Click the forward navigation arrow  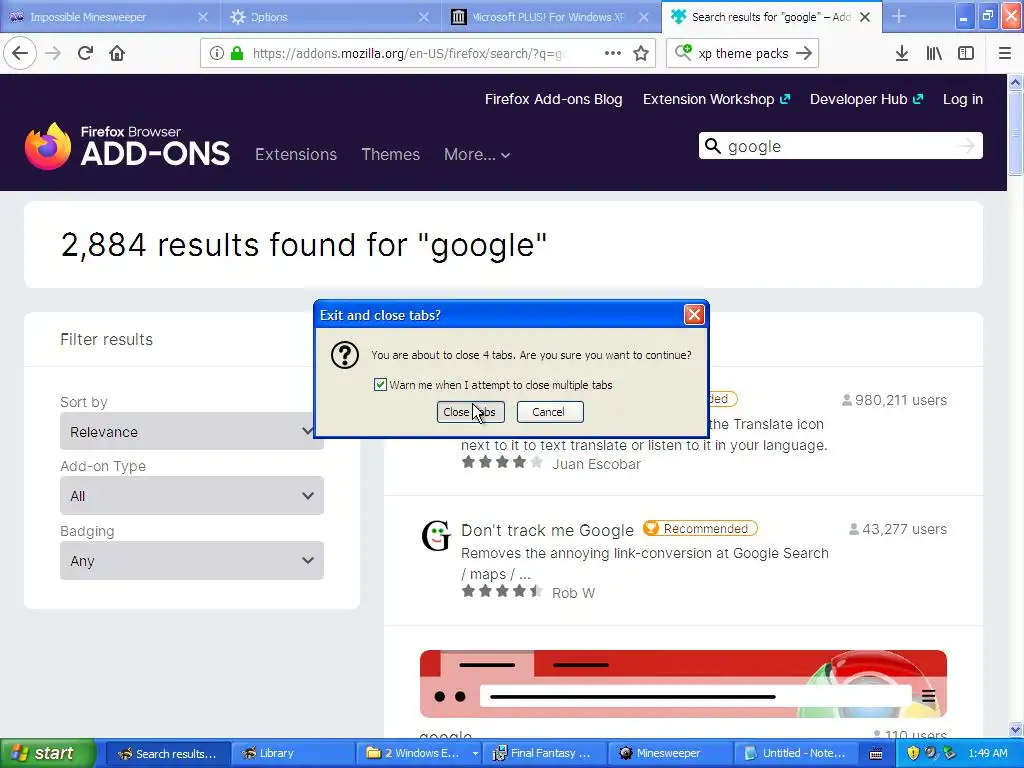tap(53, 53)
